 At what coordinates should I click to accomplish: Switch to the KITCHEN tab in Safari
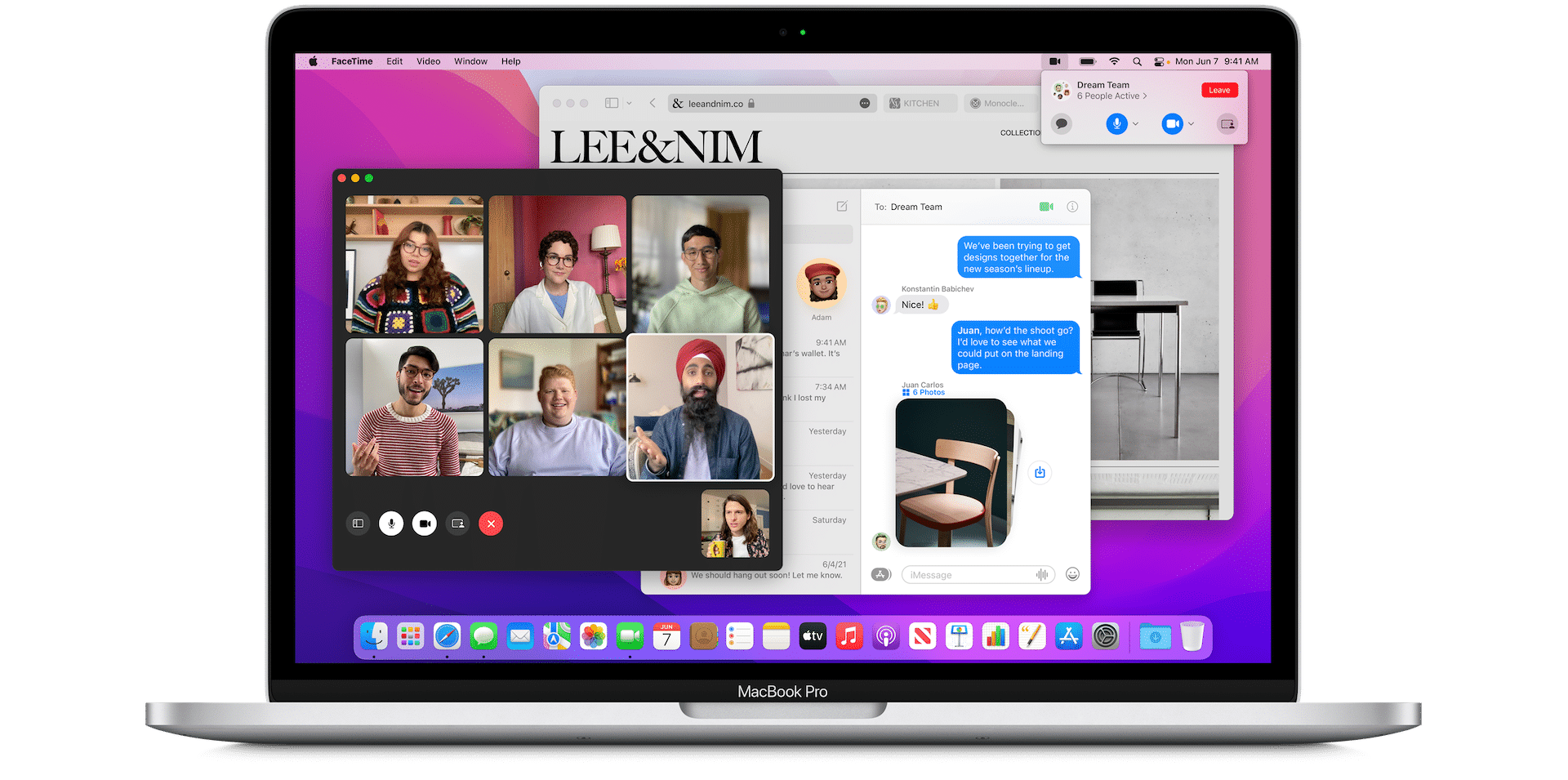920,104
